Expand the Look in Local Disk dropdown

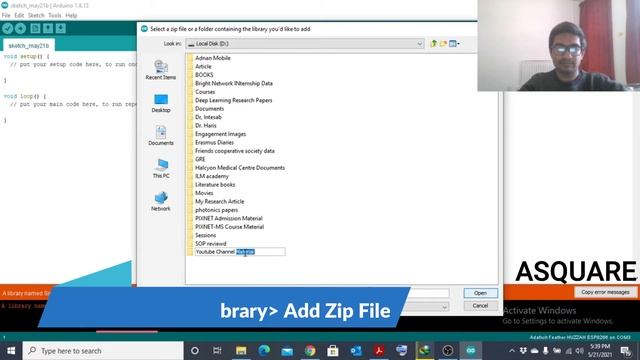pos(419,44)
